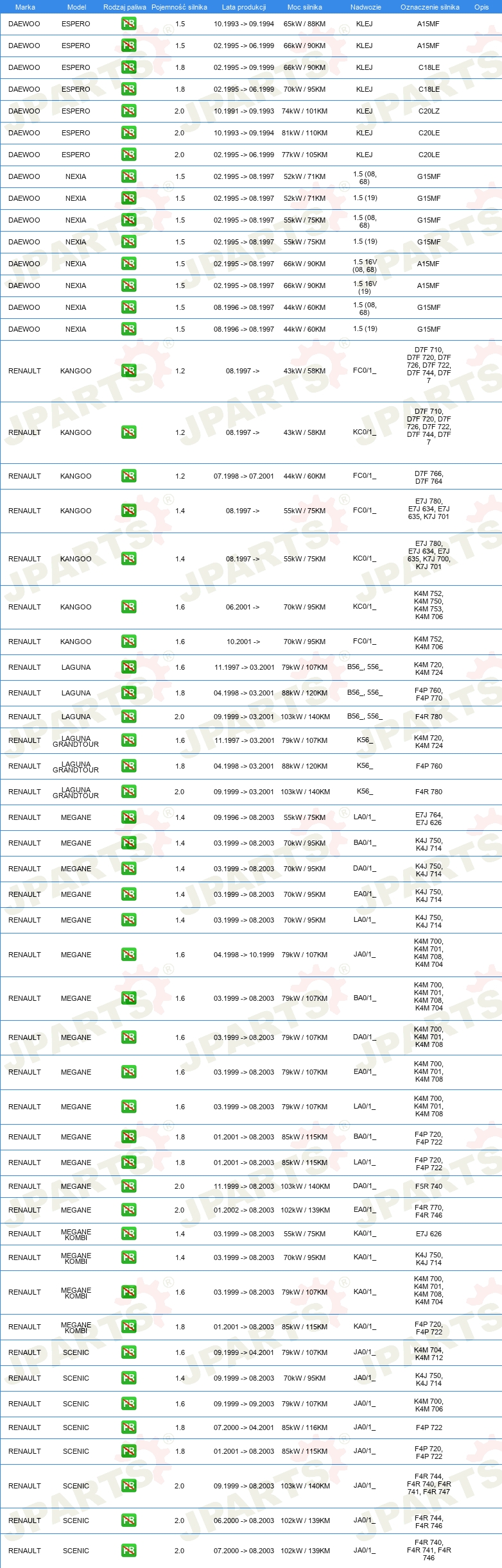Click fuel icon in ESPERO 77kW / 105KM row
Viewport: 502px width, 1568px height.
pyautogui.click(x=128, y=155)
